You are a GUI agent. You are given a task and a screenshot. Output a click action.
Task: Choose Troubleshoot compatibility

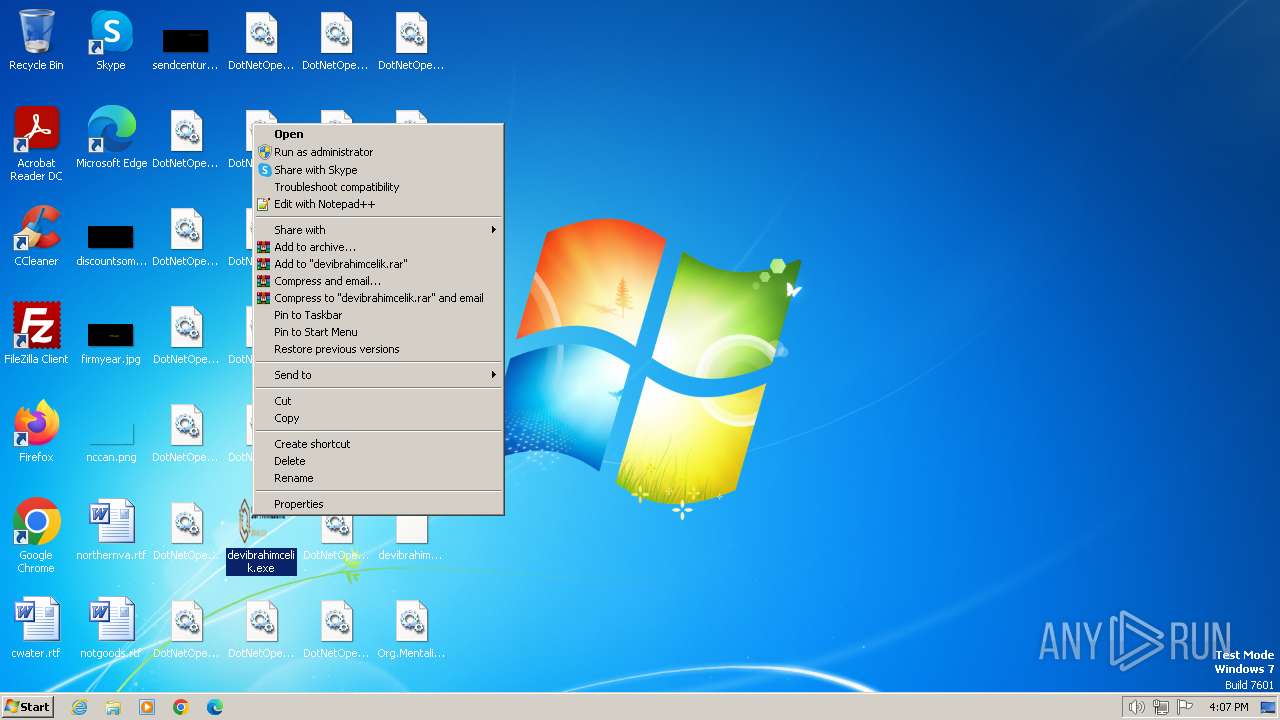tap(378, 187)
